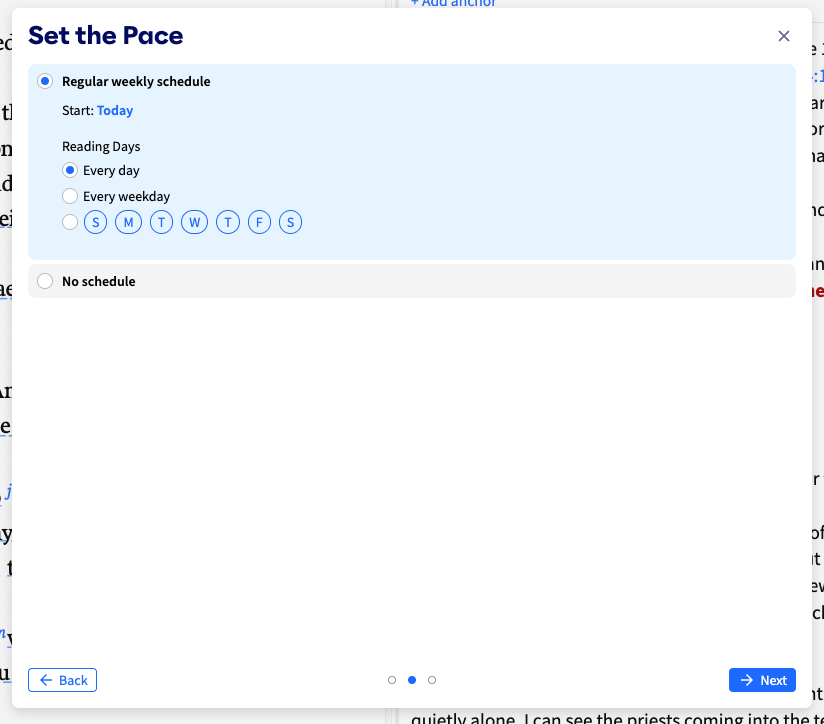
Task: Change start date via Today link
Action: [x=115, y=110]
